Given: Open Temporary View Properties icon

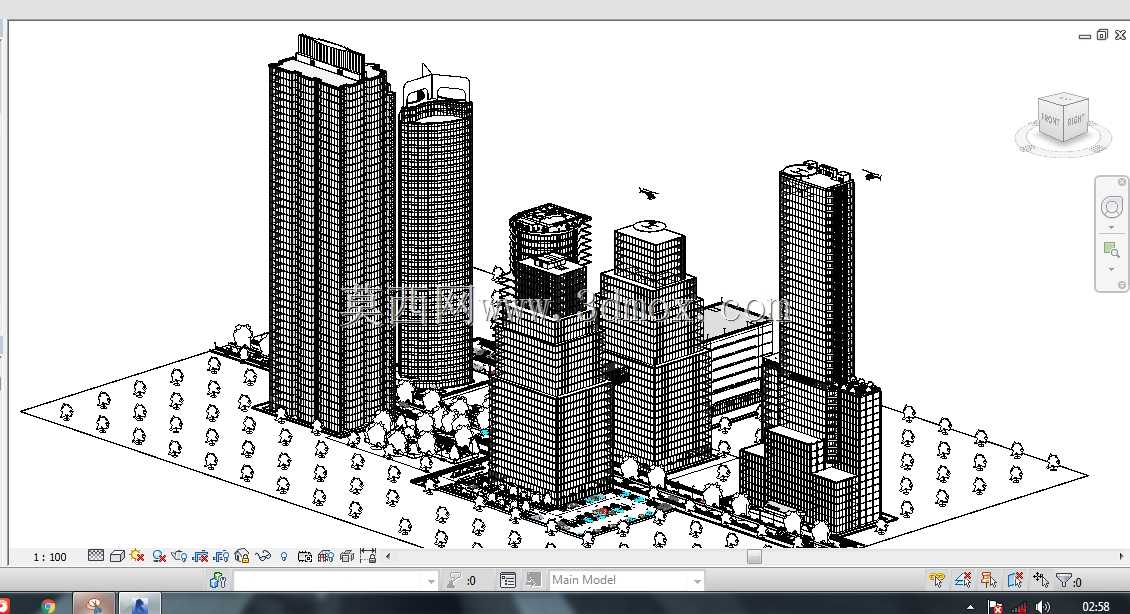Looking at the screenshot, I should pos(305,556).
